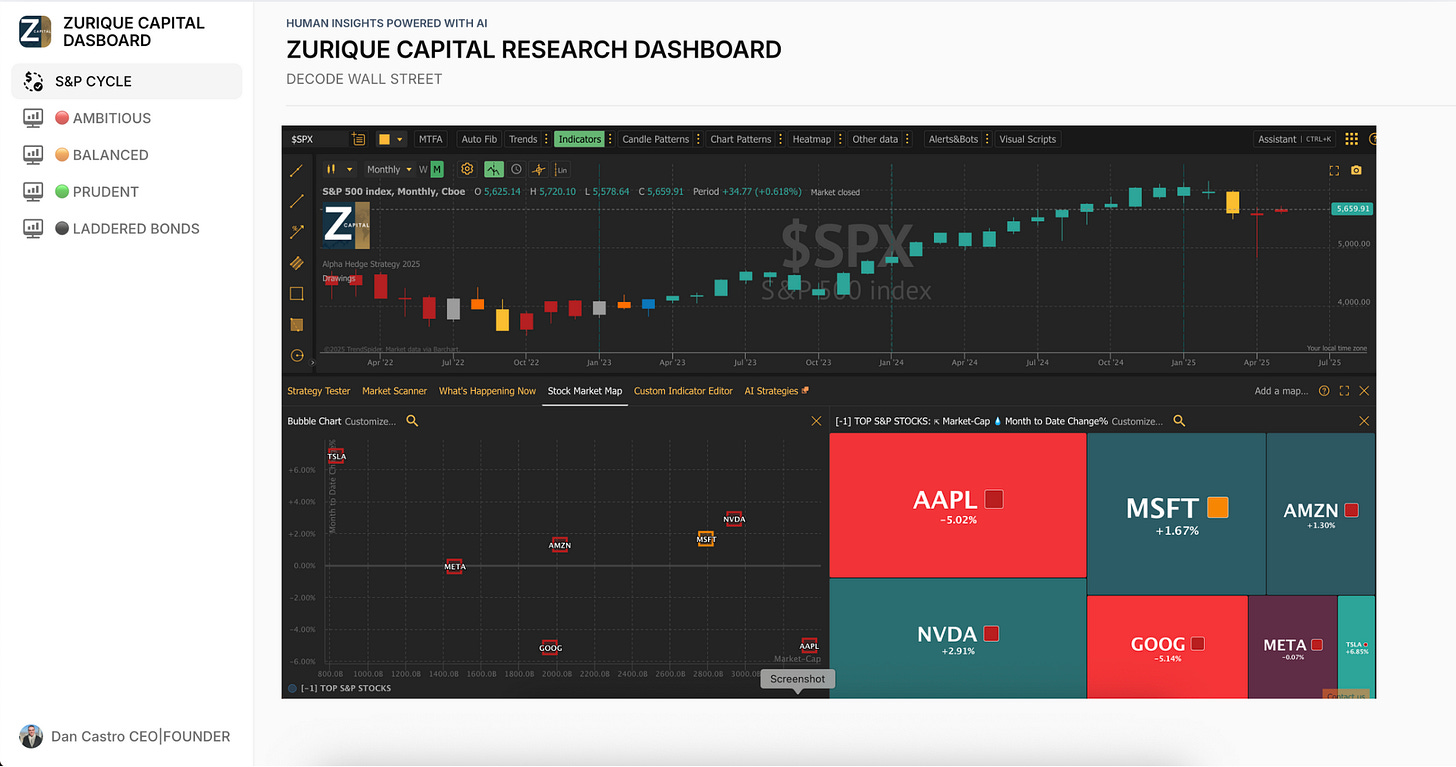1456x767 pixels.
Task: Expand the drawing toolbar small arrow
Action: pos(313,362)
